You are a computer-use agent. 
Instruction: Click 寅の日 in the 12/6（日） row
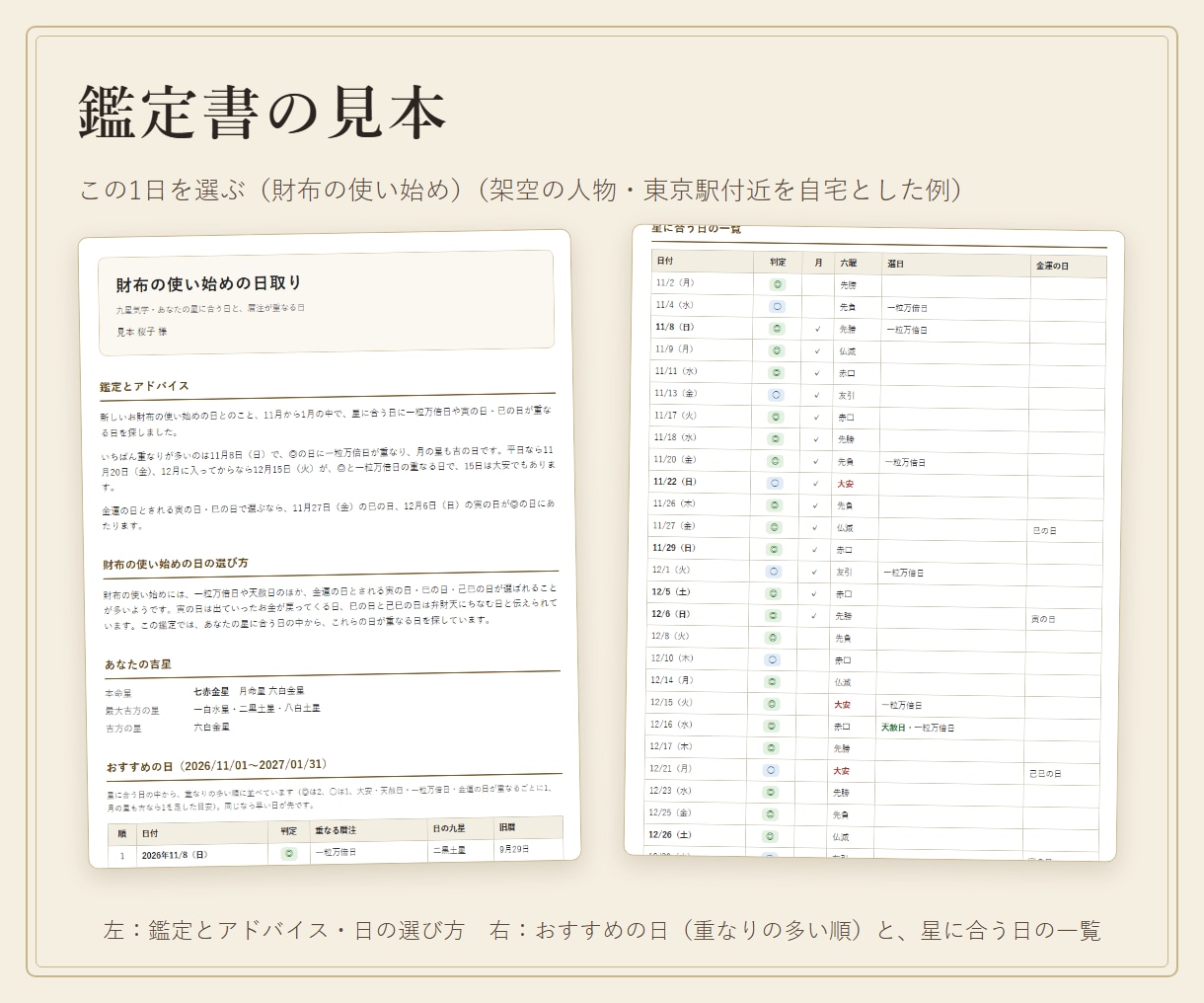point(1043,619)
